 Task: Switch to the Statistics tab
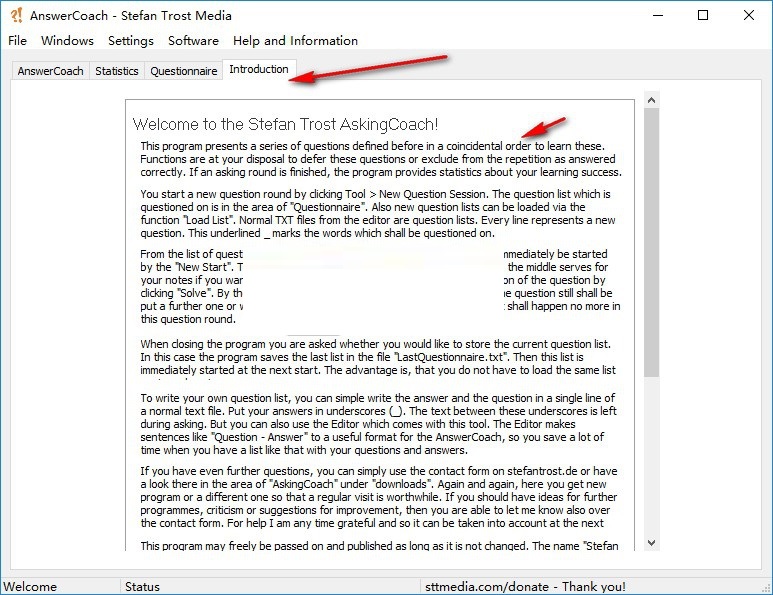coord(117,71)
